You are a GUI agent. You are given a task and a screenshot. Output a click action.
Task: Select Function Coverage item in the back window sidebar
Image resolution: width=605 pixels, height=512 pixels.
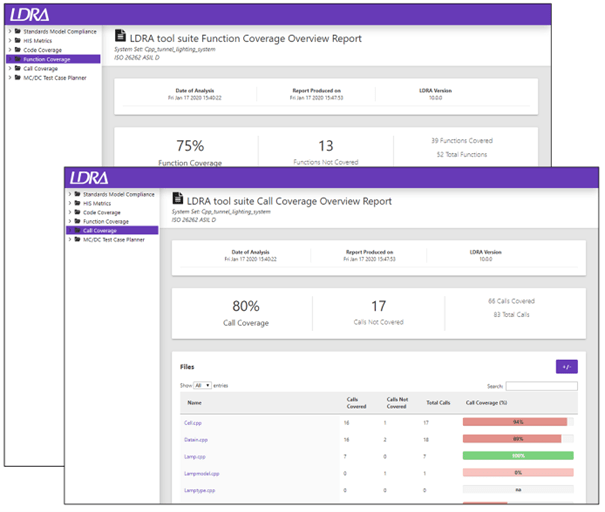coord(45,59)
